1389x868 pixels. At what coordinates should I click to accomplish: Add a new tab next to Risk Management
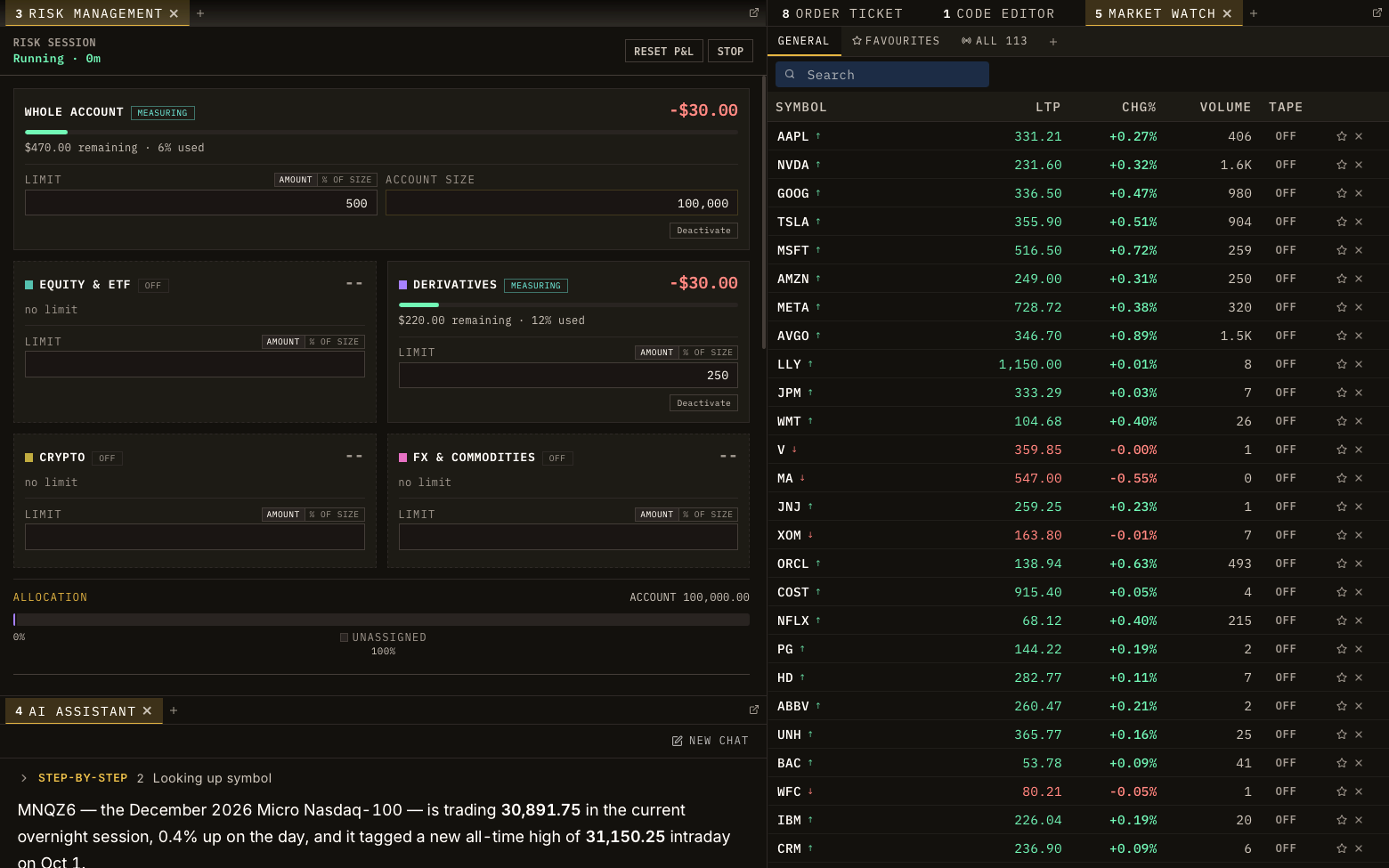200,13
